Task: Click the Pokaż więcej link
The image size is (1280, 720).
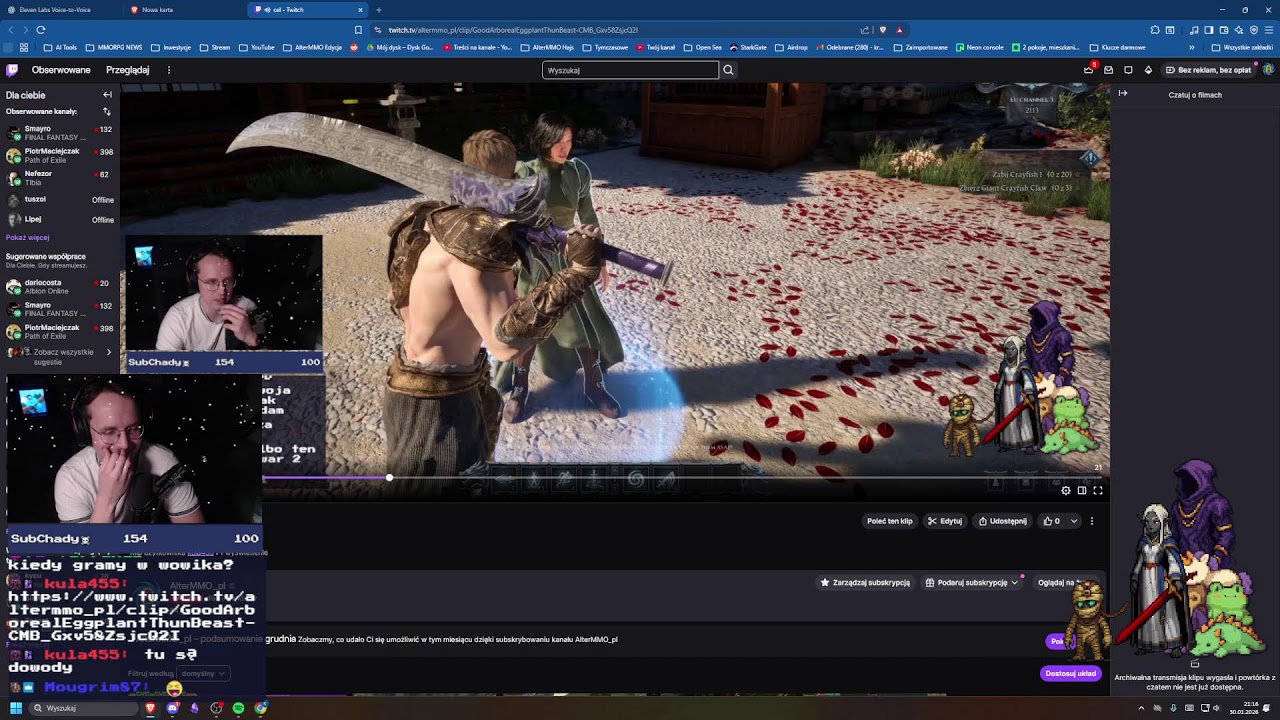Action: (27, 238)
